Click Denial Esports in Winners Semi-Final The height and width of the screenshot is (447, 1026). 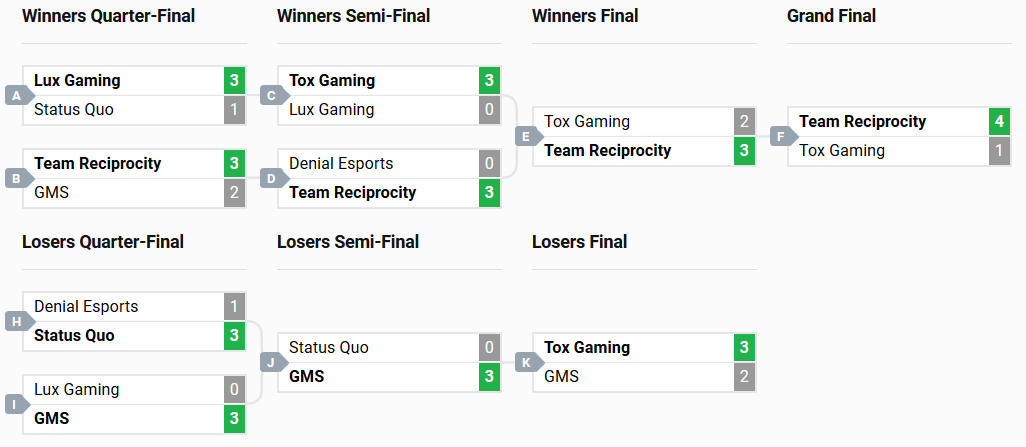[x=341, y=163]
